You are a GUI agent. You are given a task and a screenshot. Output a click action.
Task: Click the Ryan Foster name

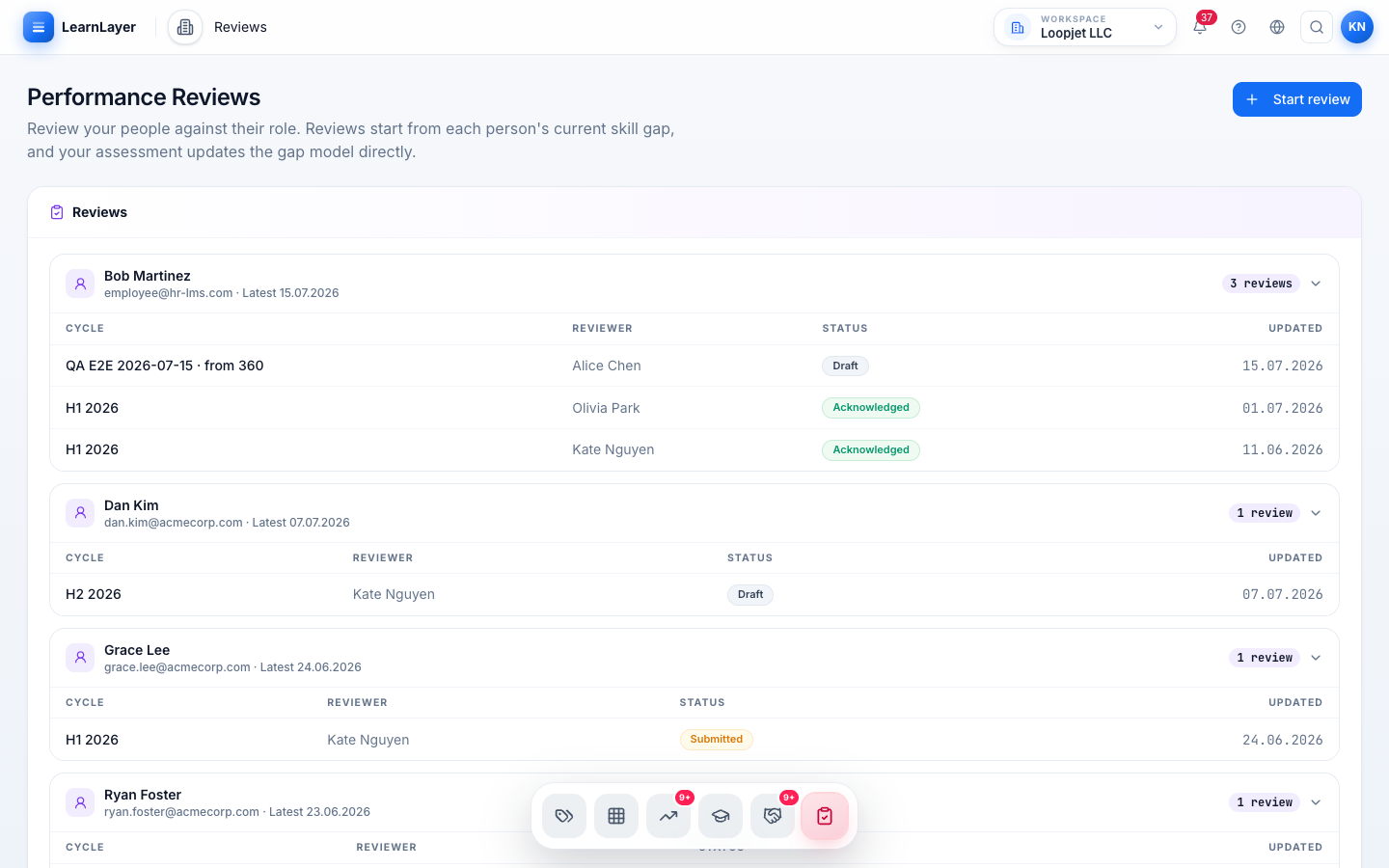143,795
